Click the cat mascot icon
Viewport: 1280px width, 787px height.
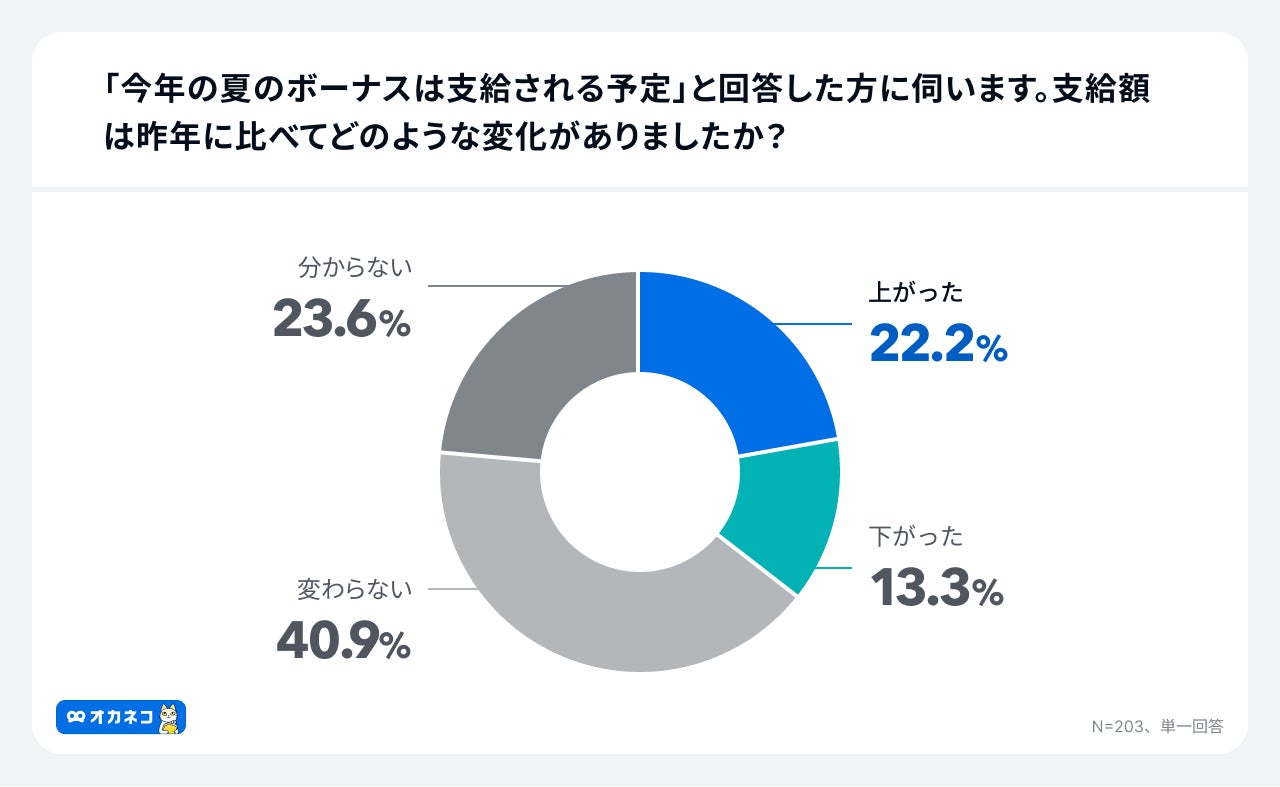(169, 718)
